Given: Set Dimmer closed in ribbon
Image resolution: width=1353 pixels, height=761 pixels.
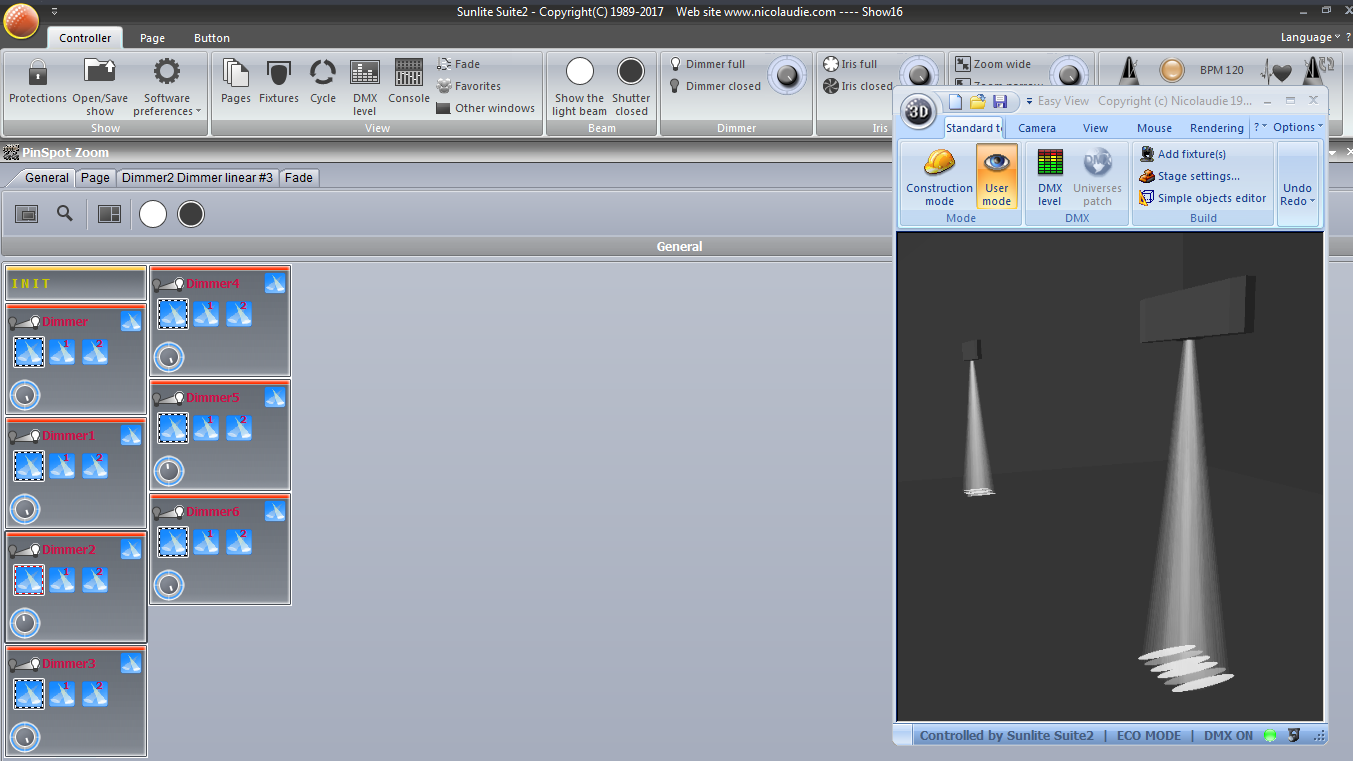Looking at the screenshot, I should (716, 86).
